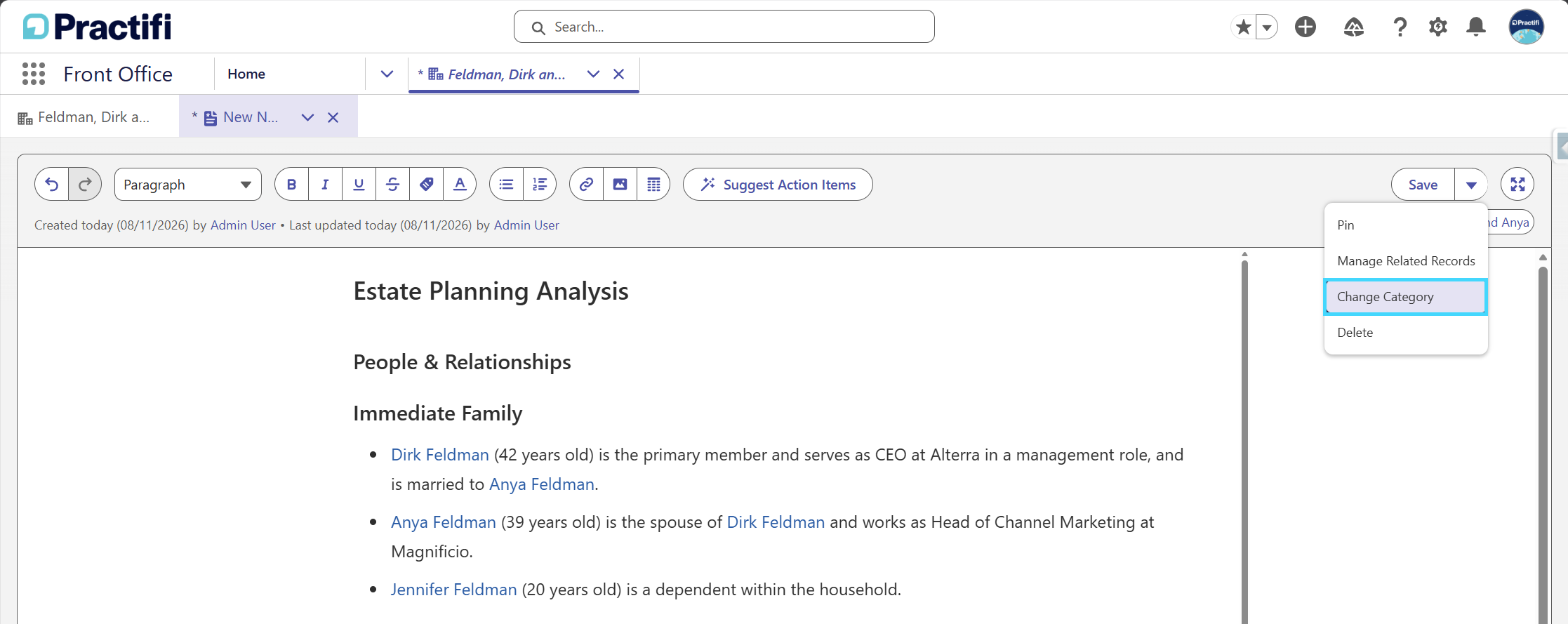The width and height of the screenshot is (1568, 624).
Task: Click the Undo arrow icon
Action: tap(52, 185)
